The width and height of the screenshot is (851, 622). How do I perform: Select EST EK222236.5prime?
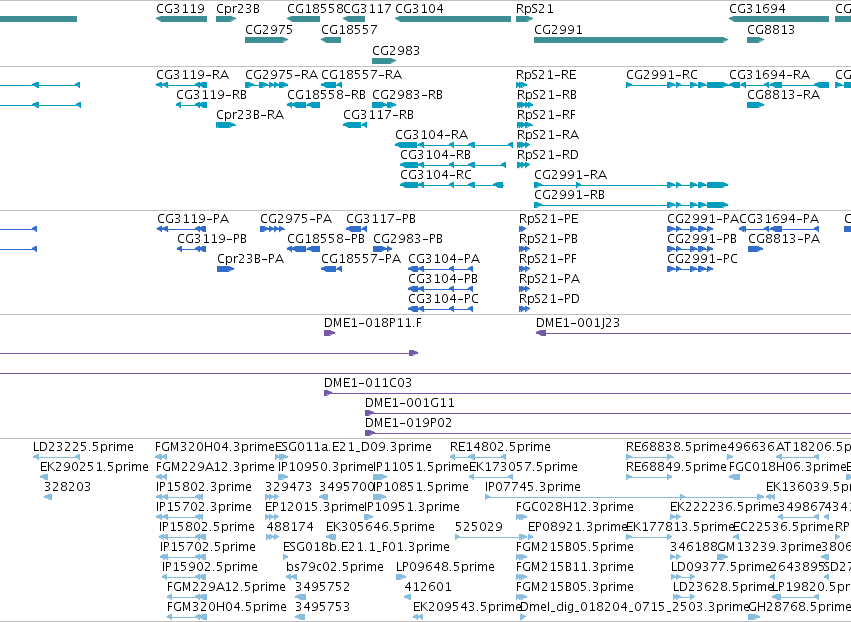tap(676, 517)
